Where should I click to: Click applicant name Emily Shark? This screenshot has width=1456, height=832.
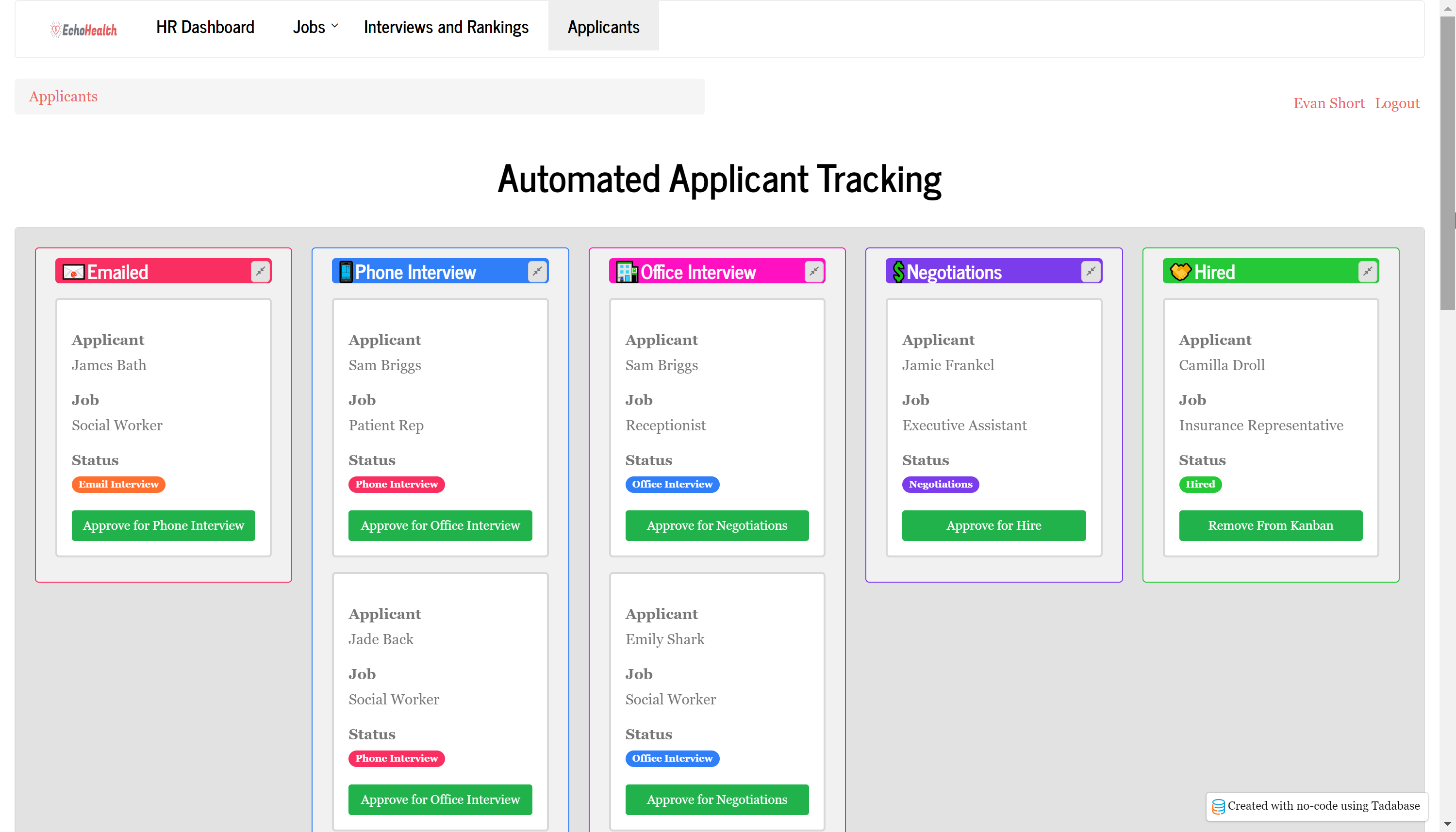pyautogui.click(x=665, y=639)
